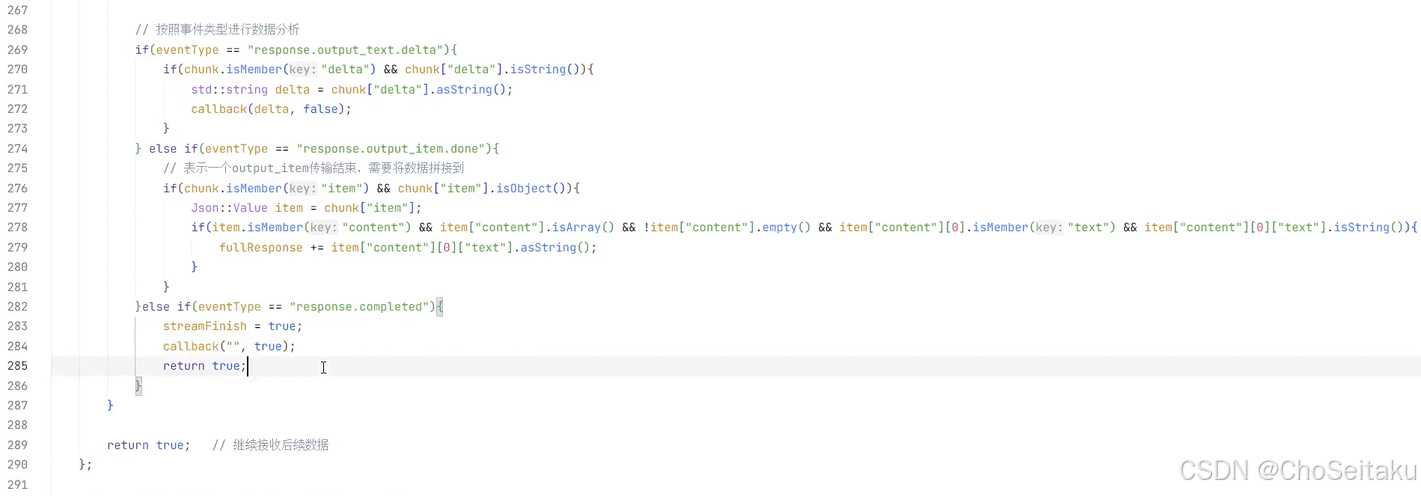The height and width of the screenshot is (496, 1421).
Task: Click 'chunk["delta"].isString()' on line 270
Action: (x=496, y=69)
